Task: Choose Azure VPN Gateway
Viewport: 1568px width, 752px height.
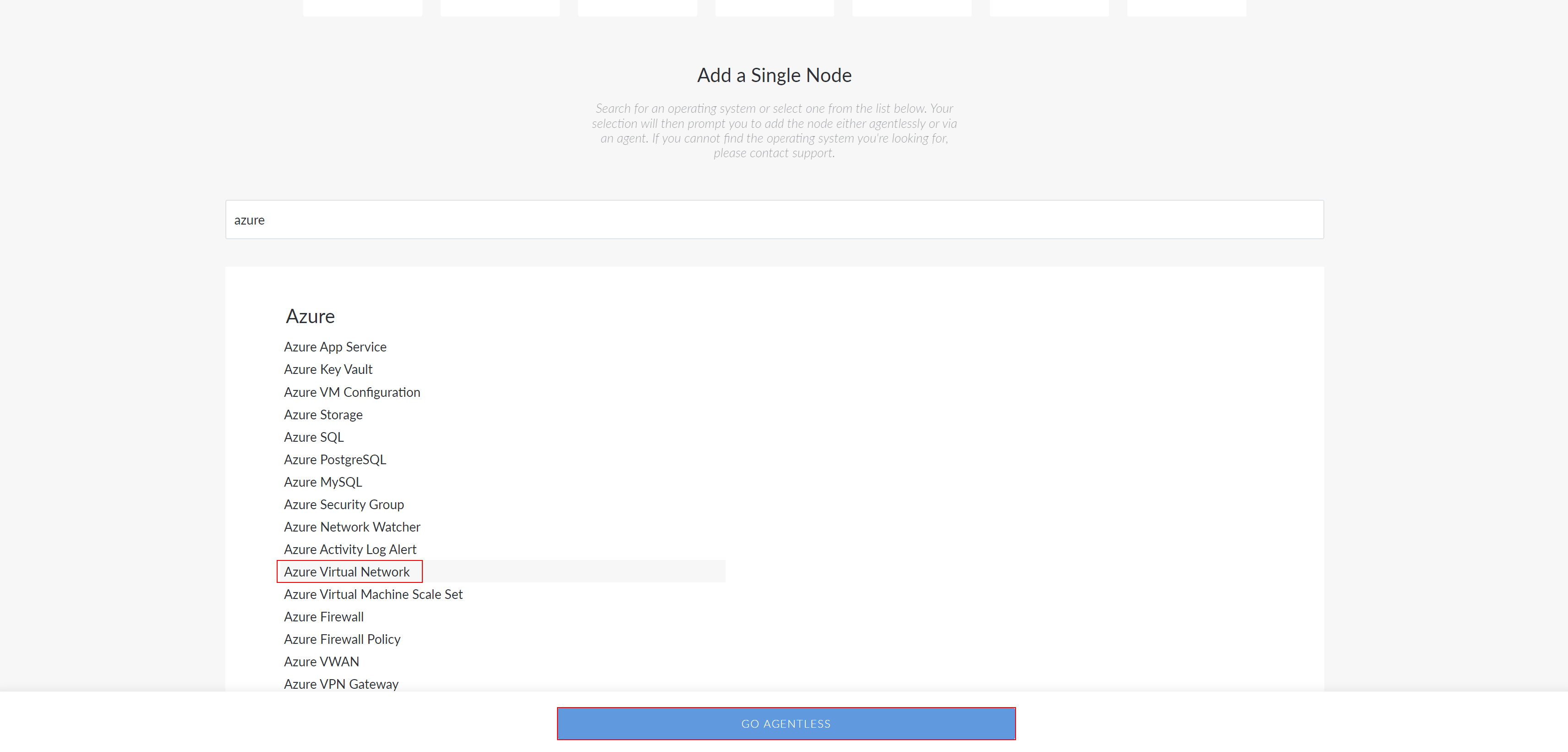Action: [341, 685]
